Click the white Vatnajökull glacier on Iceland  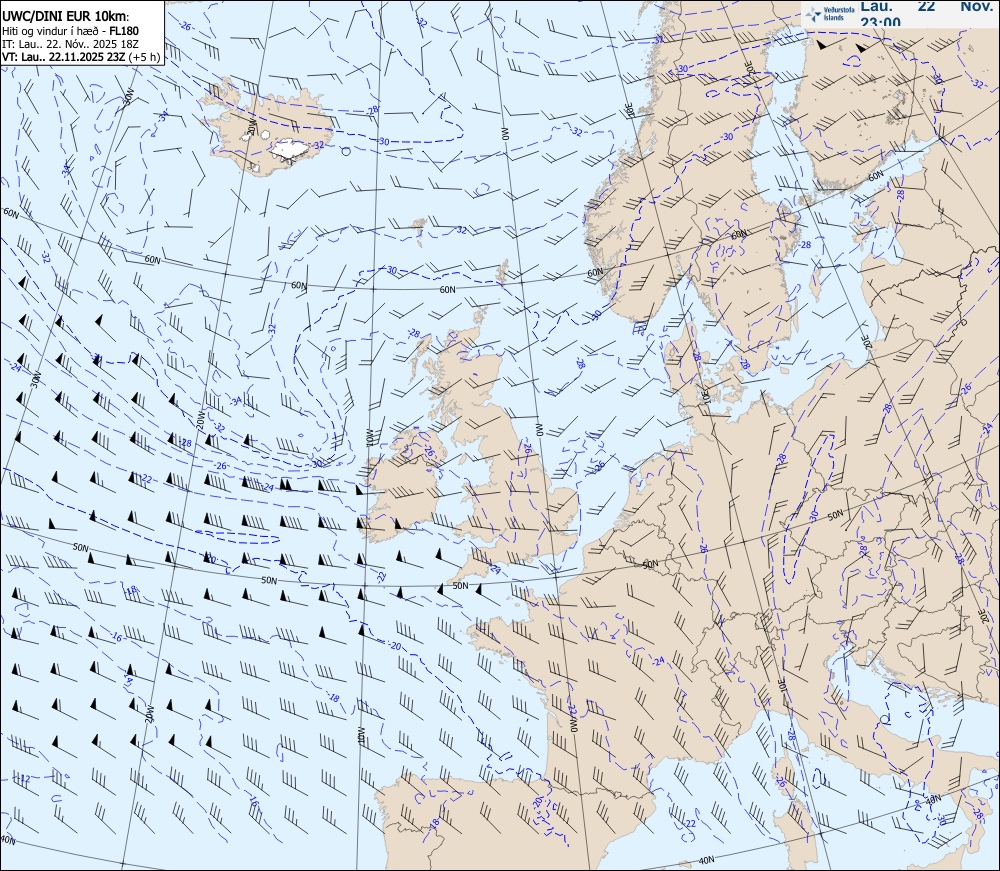click(x=291, y=149)
